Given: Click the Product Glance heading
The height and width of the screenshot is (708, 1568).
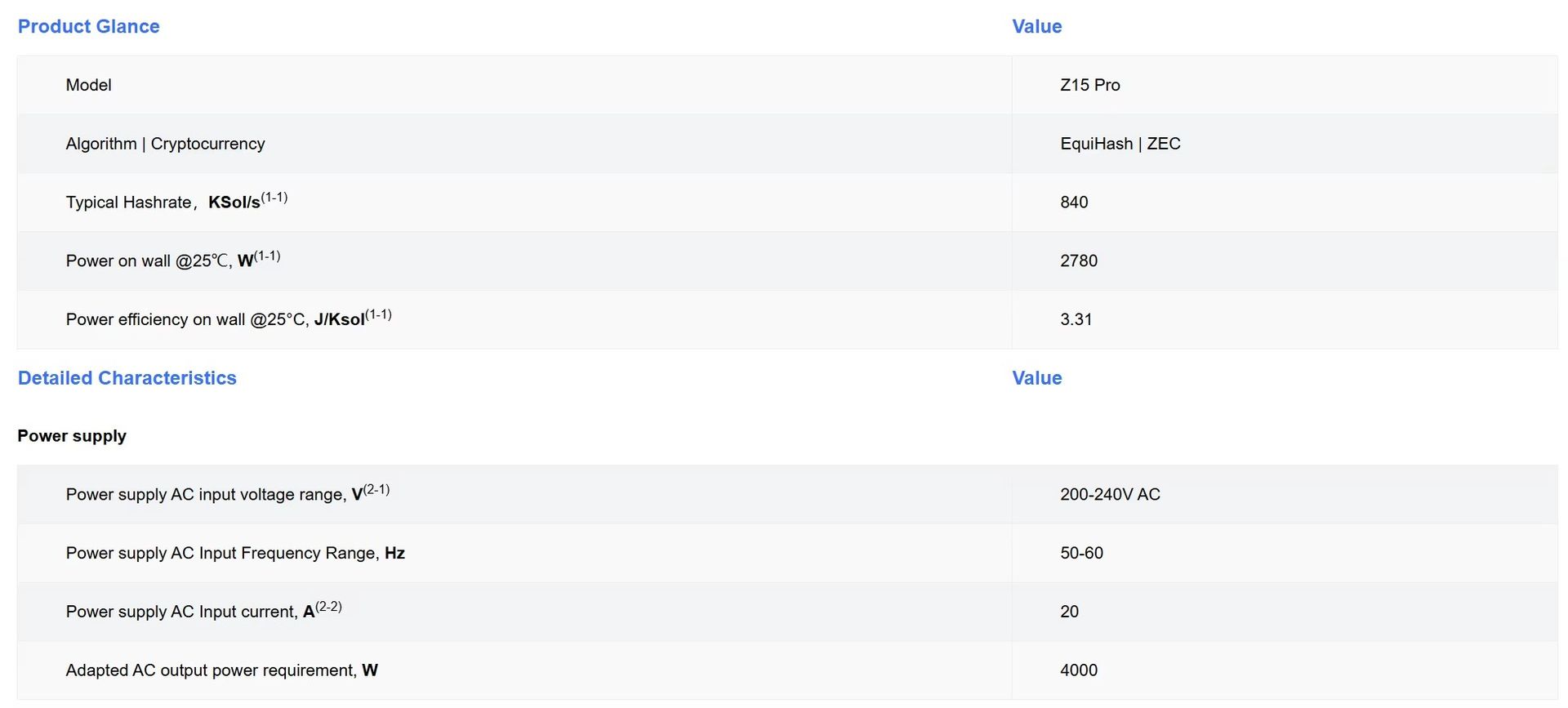Looking at the screenshot, I should [88, 26].
